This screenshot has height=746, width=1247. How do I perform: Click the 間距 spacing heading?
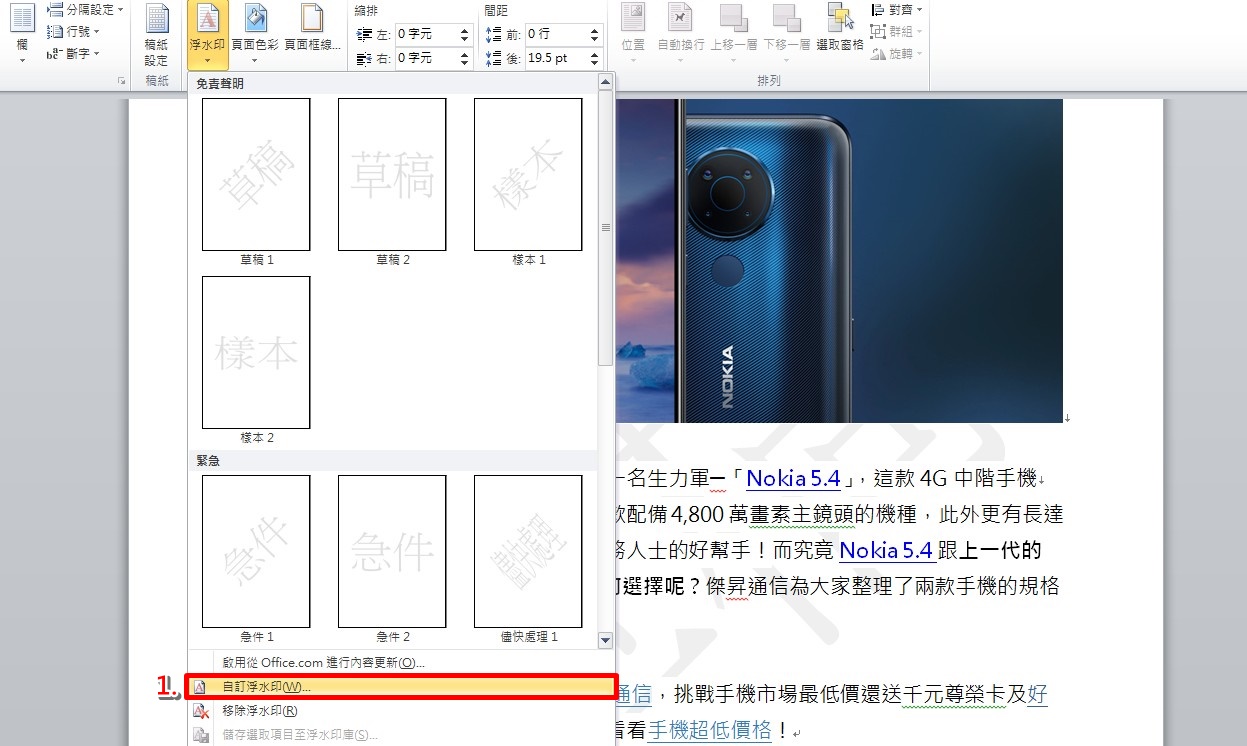pyautogui.click(x=496, y=10)
